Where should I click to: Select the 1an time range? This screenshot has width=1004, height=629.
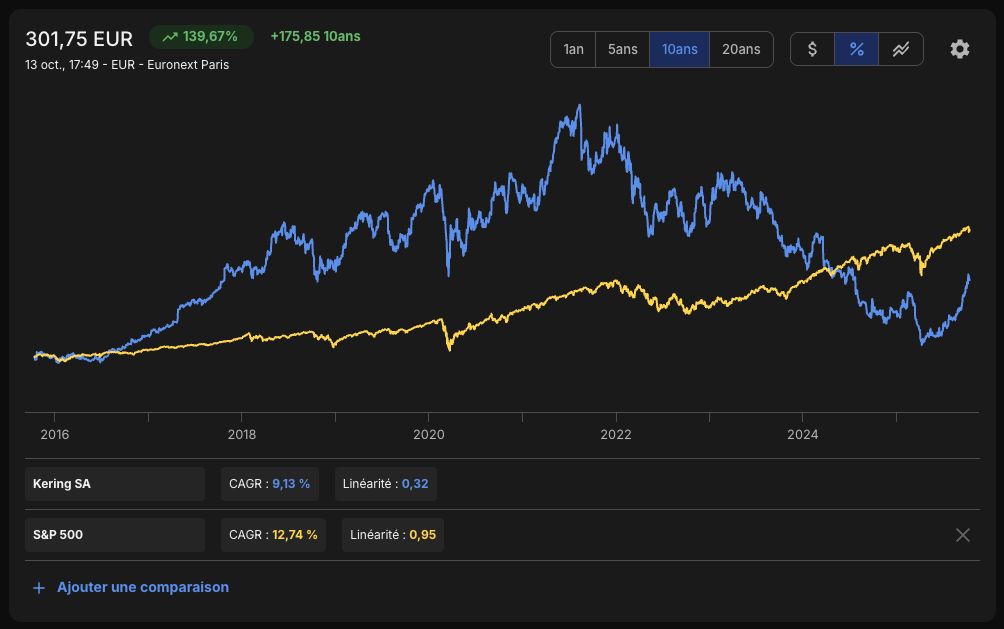pos(573,49)
